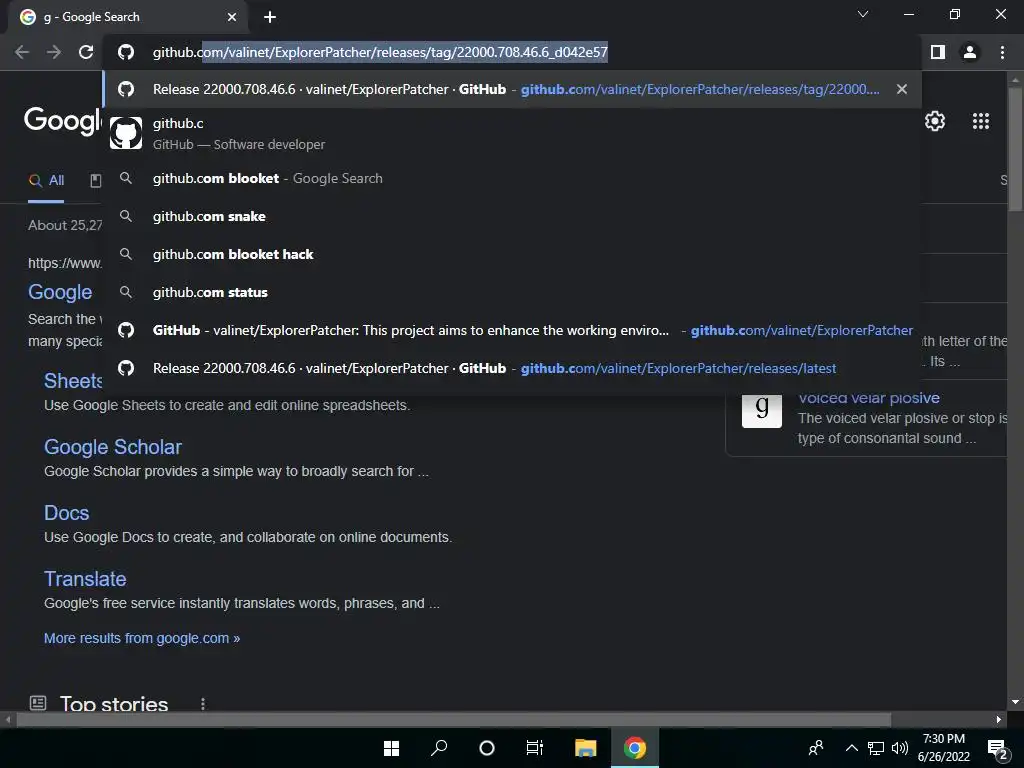Open the volume tray icon
The width and height of the screenshot is (1024, 768).
click(899, 748)
